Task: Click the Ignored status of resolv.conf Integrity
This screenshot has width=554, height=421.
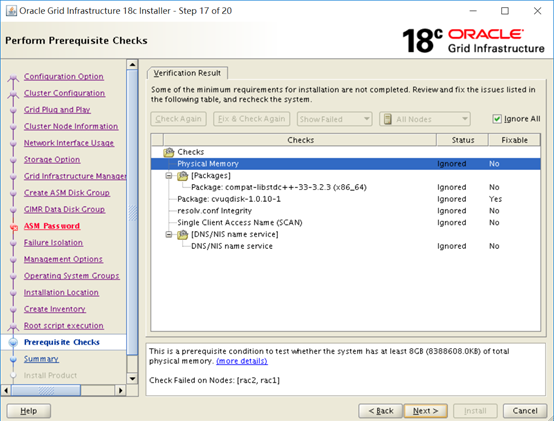Action: (452, 211)
